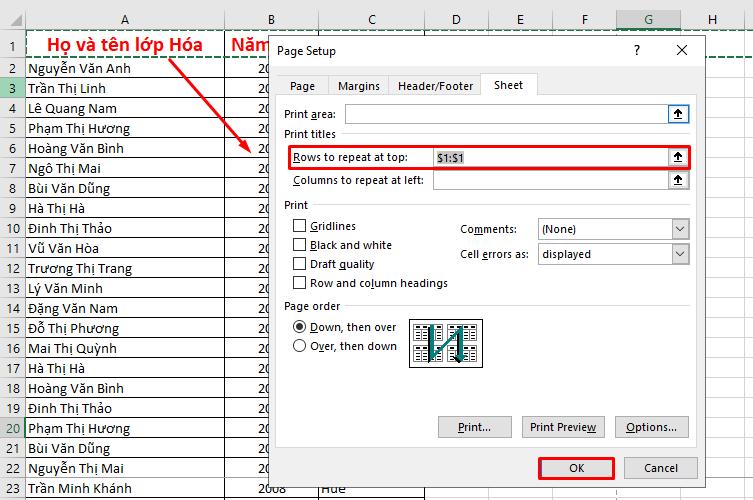The height and width of the screenshot is (500, 753).
Task: Focus the Print area input field
Action: pos(507,114)
